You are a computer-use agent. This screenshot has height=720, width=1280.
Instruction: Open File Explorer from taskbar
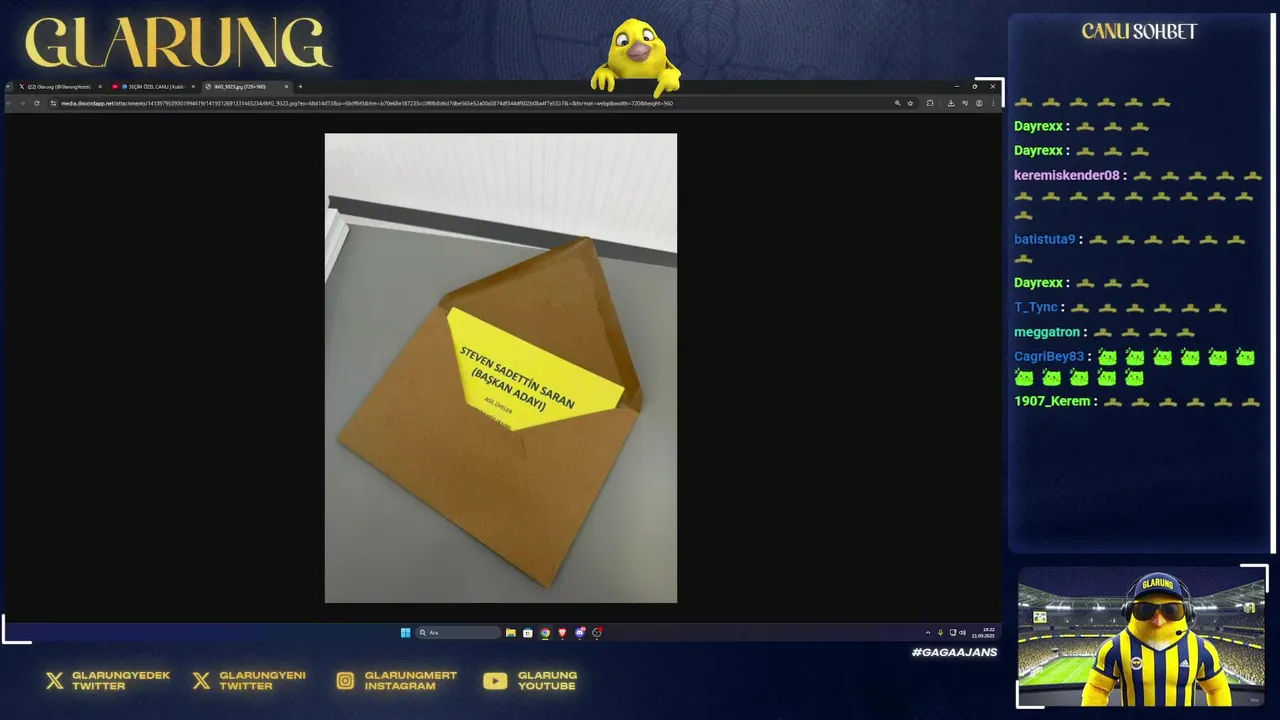pos(511,632)
